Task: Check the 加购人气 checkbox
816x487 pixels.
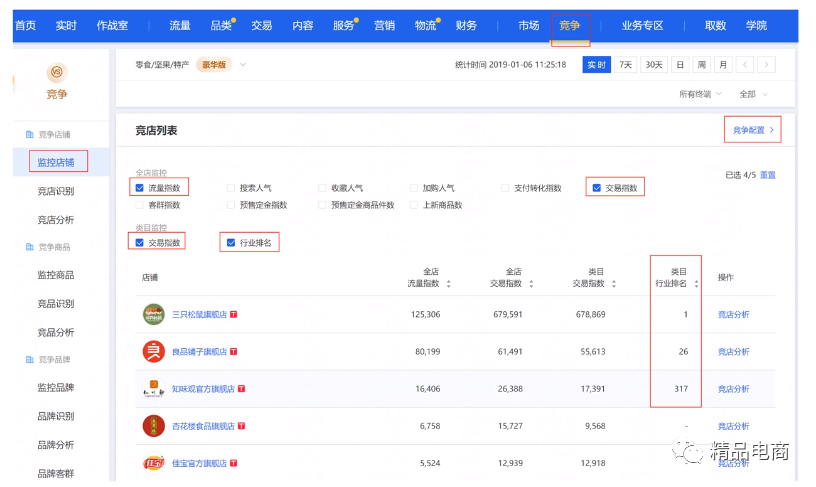Action: point(414,188)
